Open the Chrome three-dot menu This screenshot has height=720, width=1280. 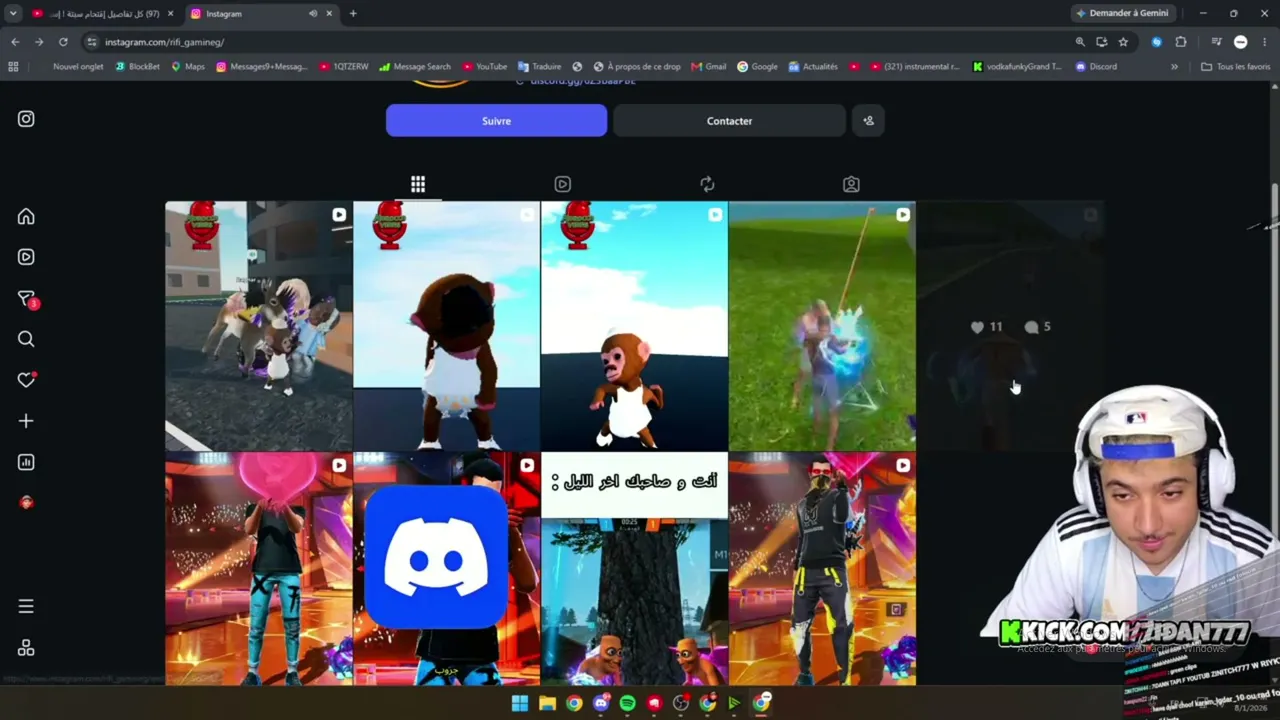click(1265, 42)
